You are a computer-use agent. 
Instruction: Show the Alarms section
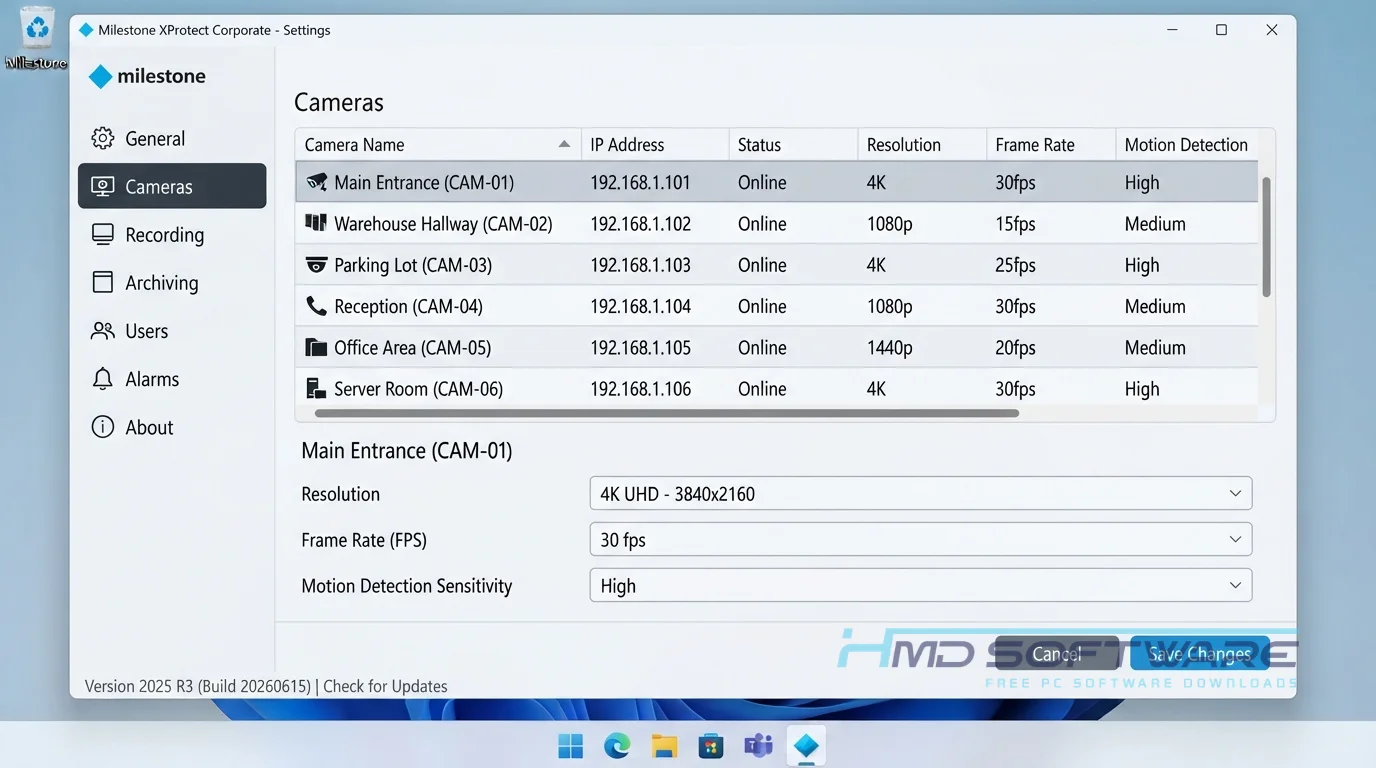tap(172, 378)
